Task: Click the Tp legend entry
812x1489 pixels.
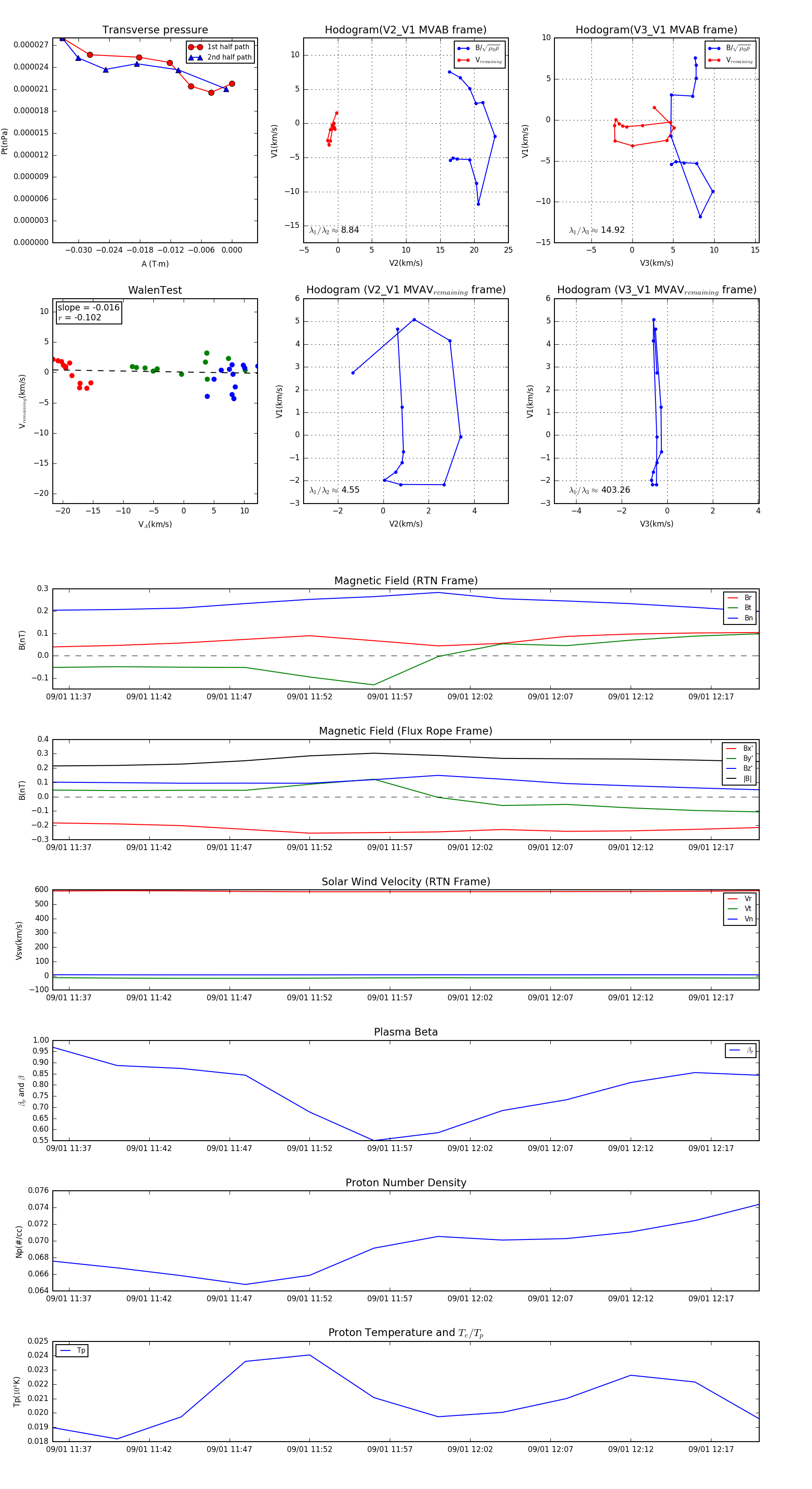Action: (72, 1351)
